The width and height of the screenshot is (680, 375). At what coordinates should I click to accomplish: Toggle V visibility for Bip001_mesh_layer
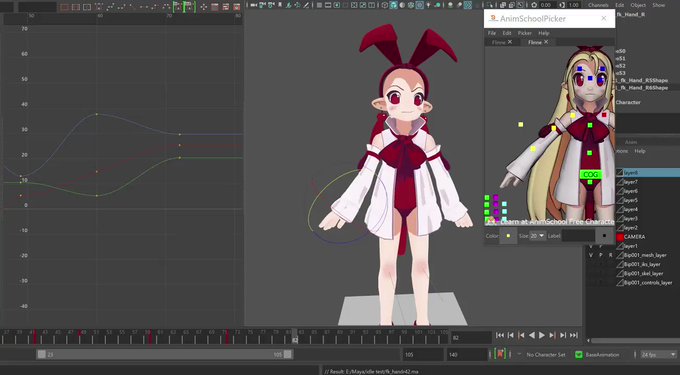point(590,255)
